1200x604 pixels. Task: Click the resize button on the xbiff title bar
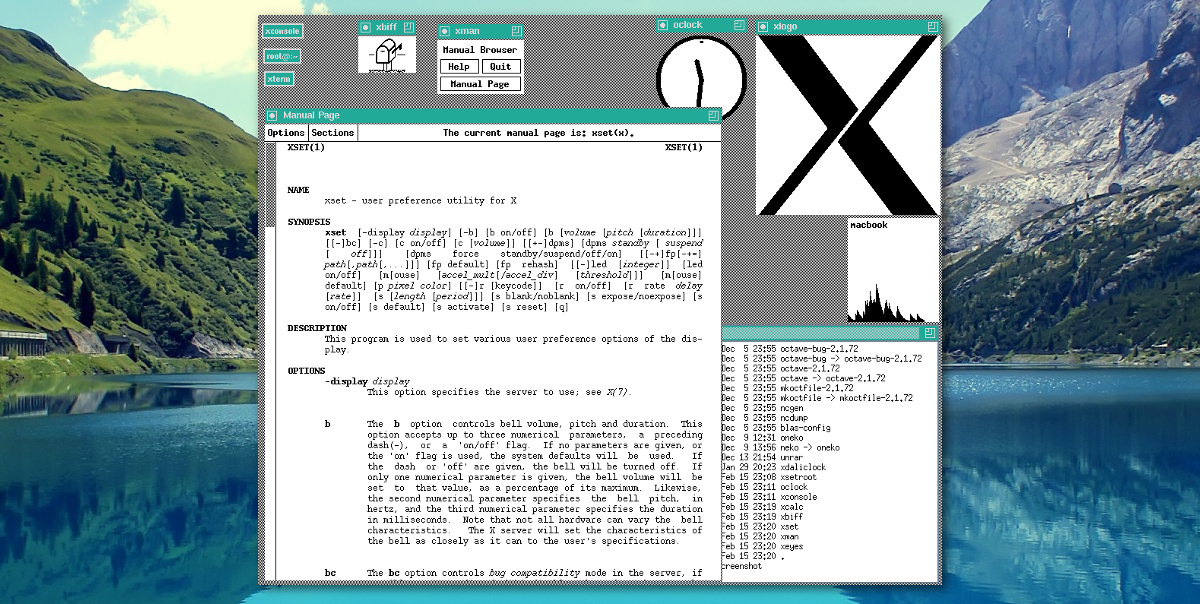(x=409, y=28)
